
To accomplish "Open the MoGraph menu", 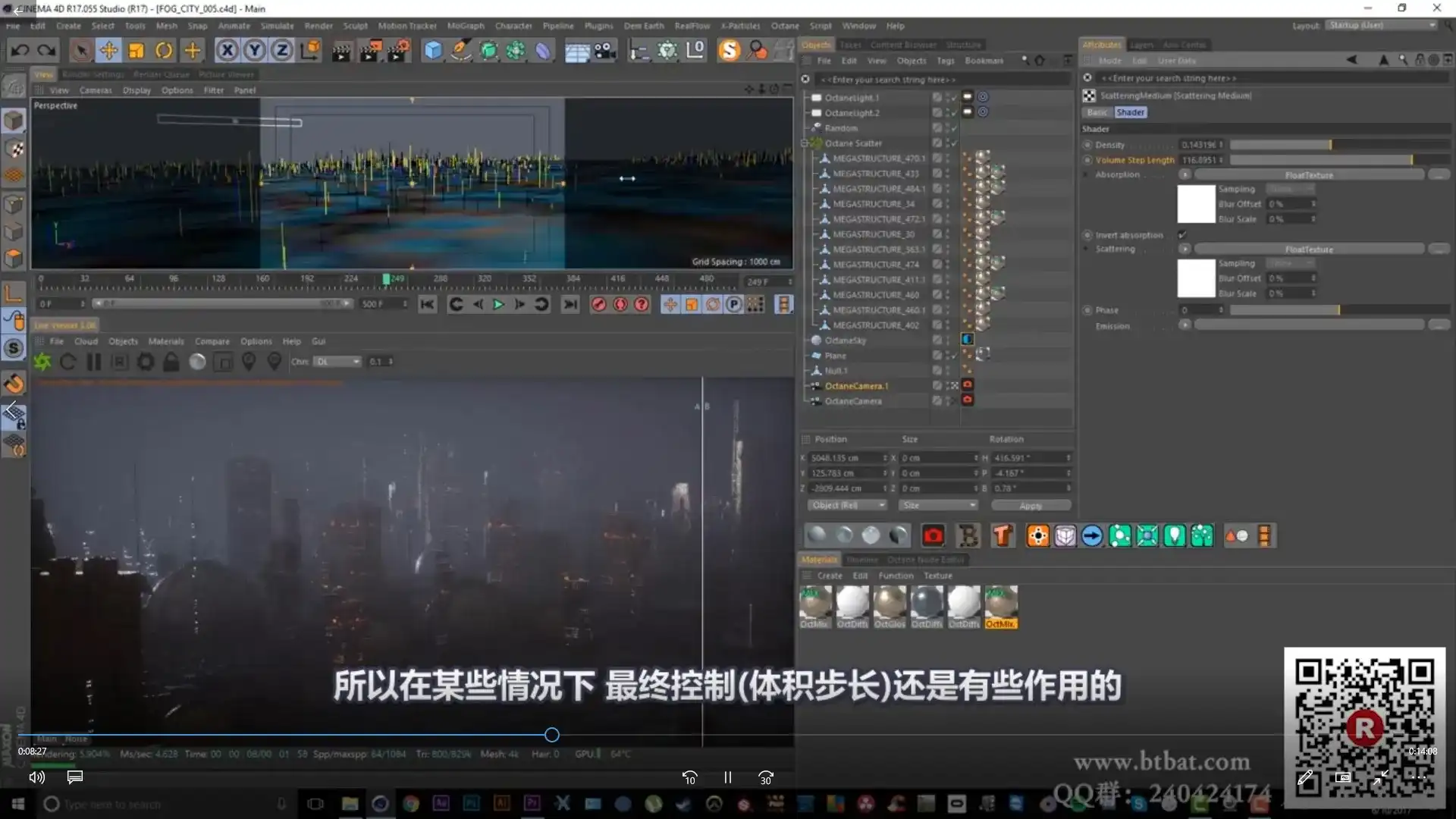I will (x=465, y=25).
